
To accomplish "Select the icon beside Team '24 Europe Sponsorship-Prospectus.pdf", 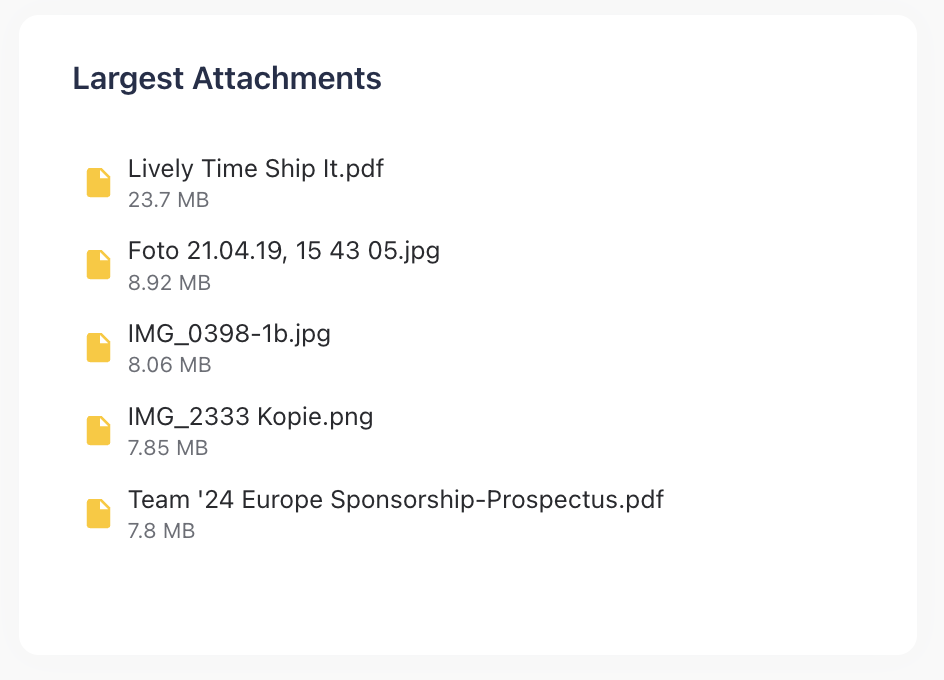I will coord(98,513).
